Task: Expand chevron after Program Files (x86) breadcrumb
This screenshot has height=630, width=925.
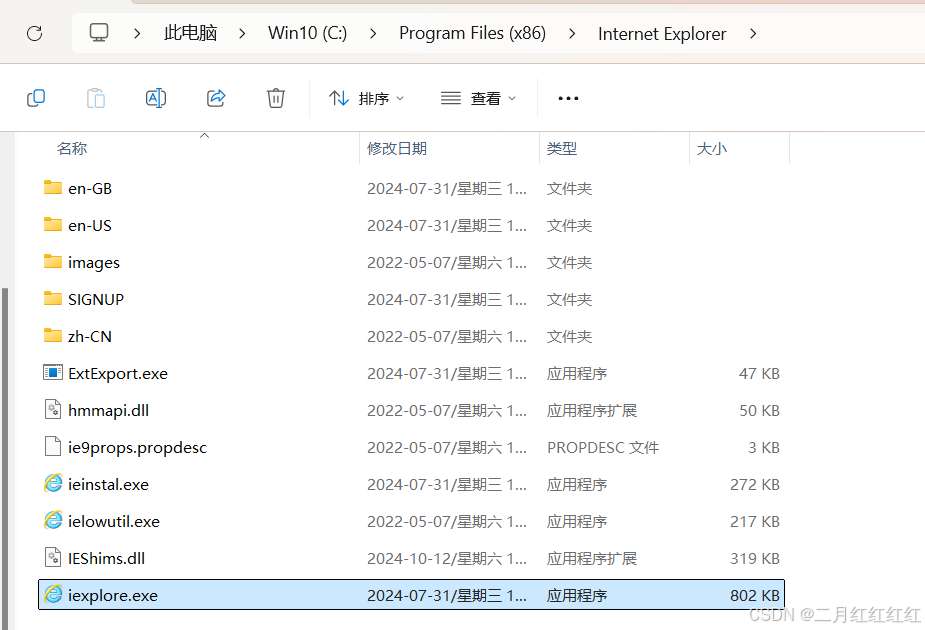Action: coord(572,34)
